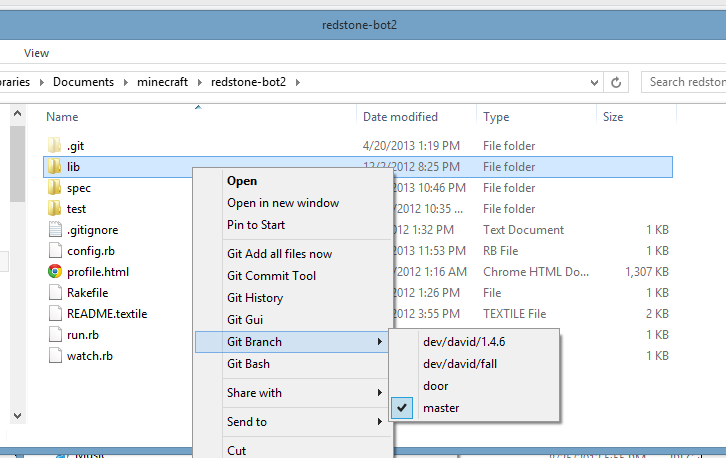Click the Rakefile file icon
Image resolution: width=726 pixels, height=458 pixels.
coord(55,293)
